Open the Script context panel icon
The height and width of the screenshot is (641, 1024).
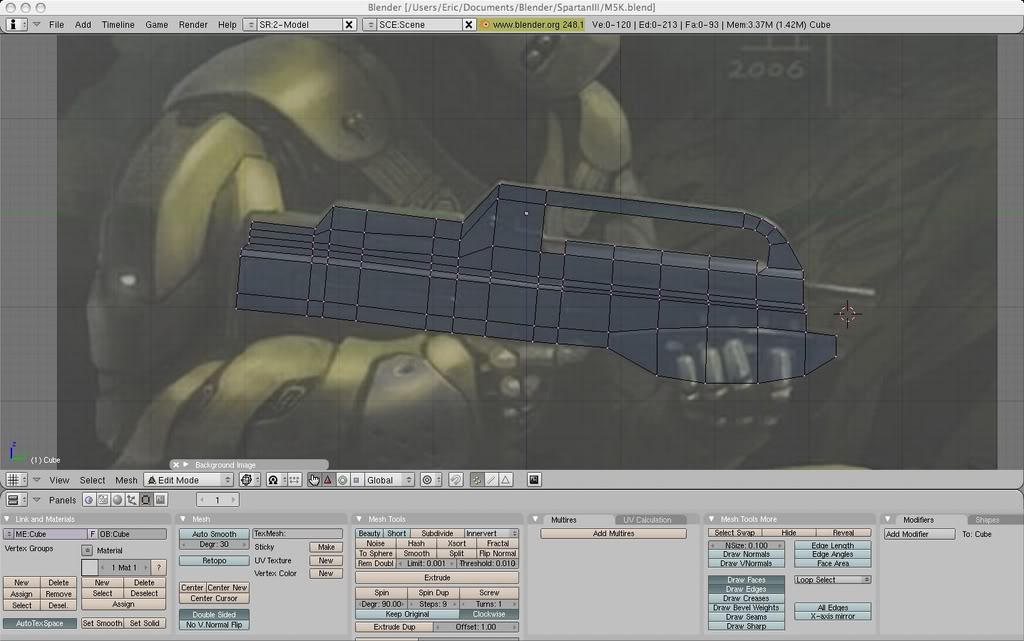103,500
